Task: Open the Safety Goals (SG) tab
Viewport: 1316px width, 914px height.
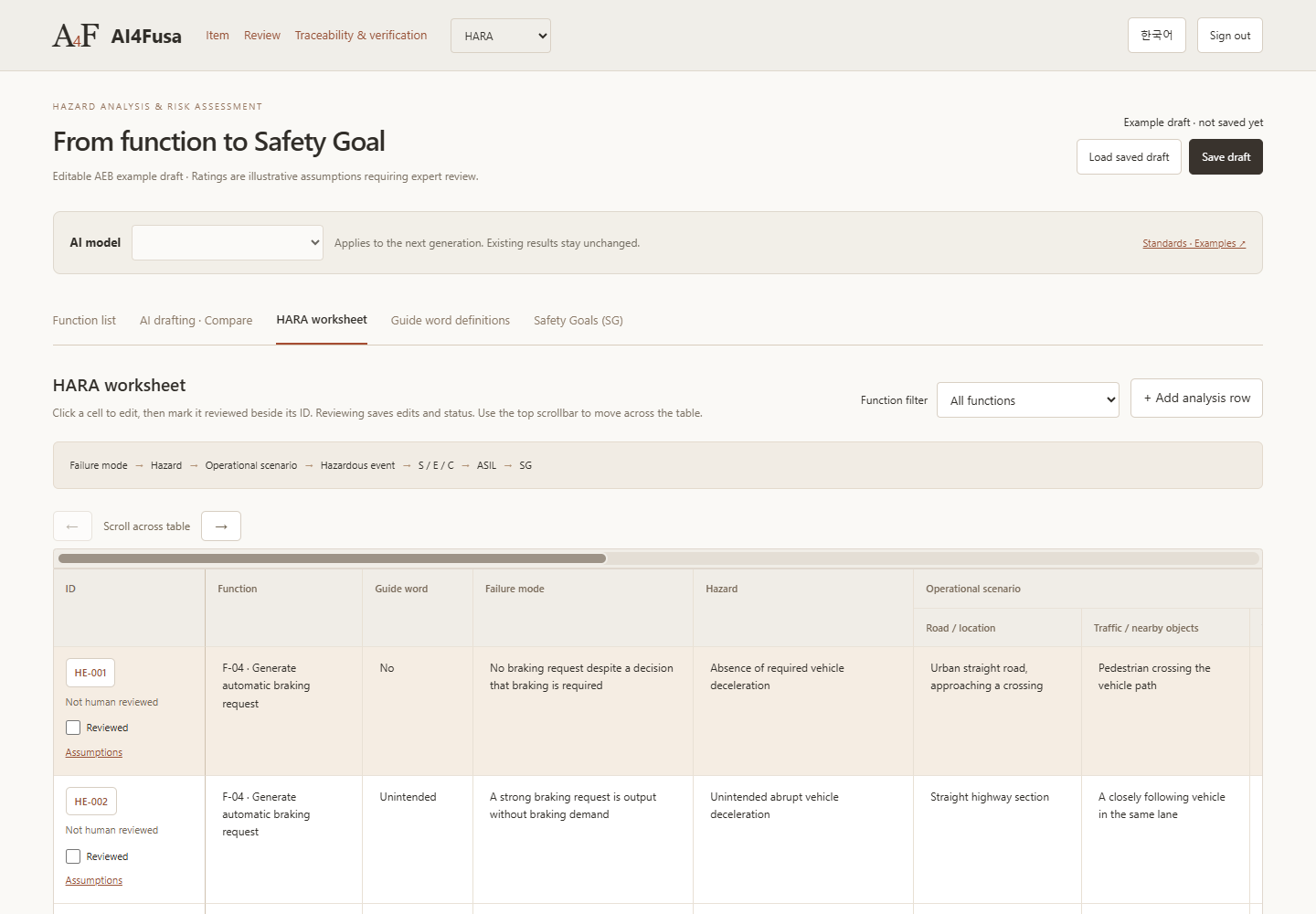Action: [x=578, y=321]
